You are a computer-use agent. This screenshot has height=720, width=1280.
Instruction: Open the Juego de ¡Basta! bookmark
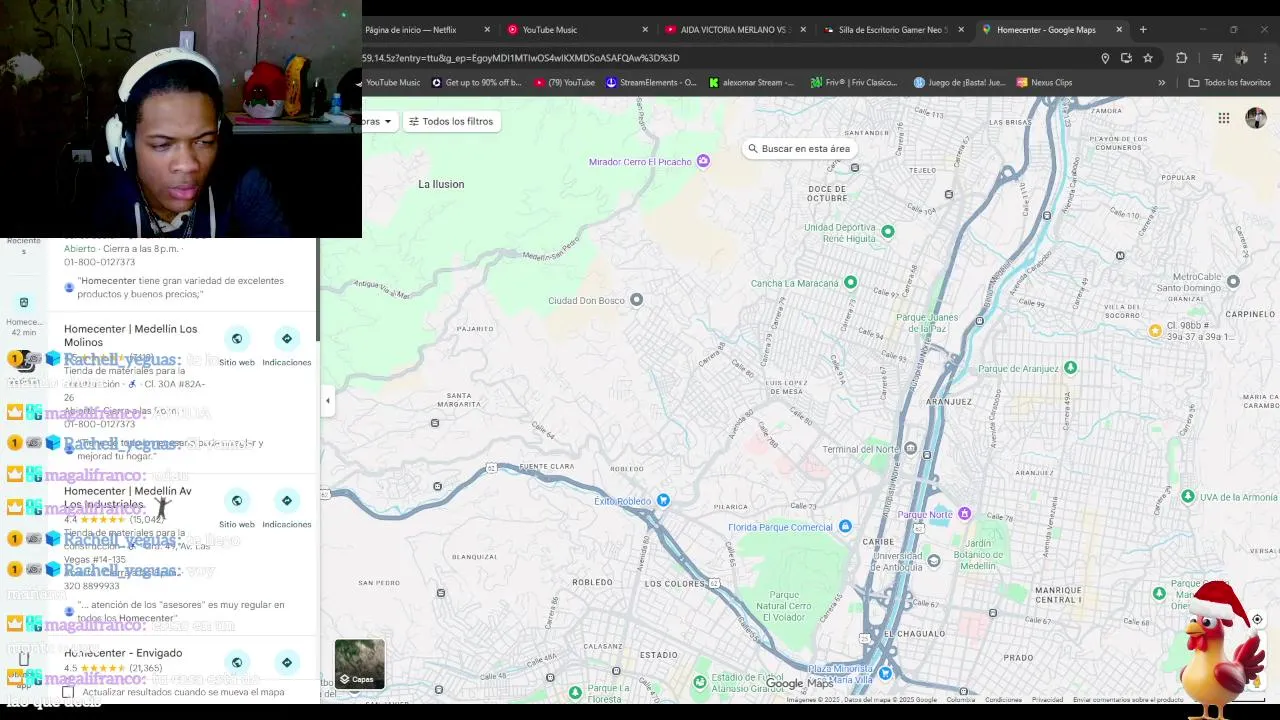[959, 83]
